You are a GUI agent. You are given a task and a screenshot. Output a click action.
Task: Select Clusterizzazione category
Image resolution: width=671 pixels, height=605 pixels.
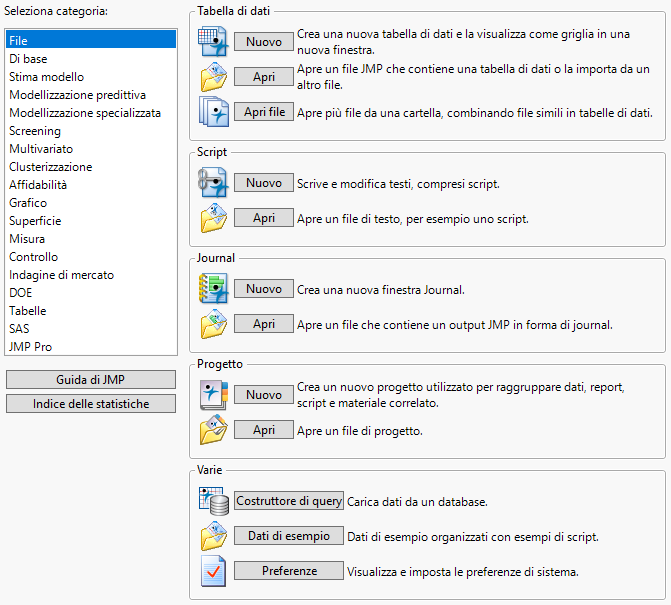91,166
